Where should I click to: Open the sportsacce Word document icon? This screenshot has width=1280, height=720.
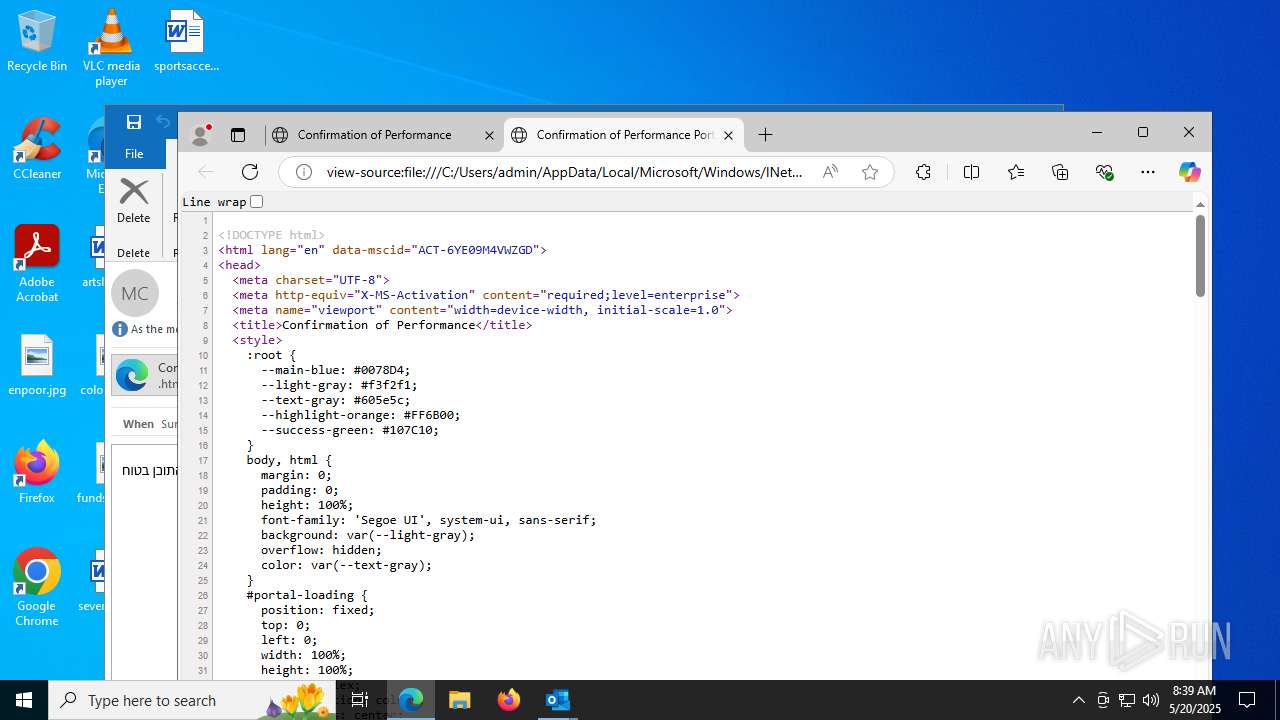186,42
